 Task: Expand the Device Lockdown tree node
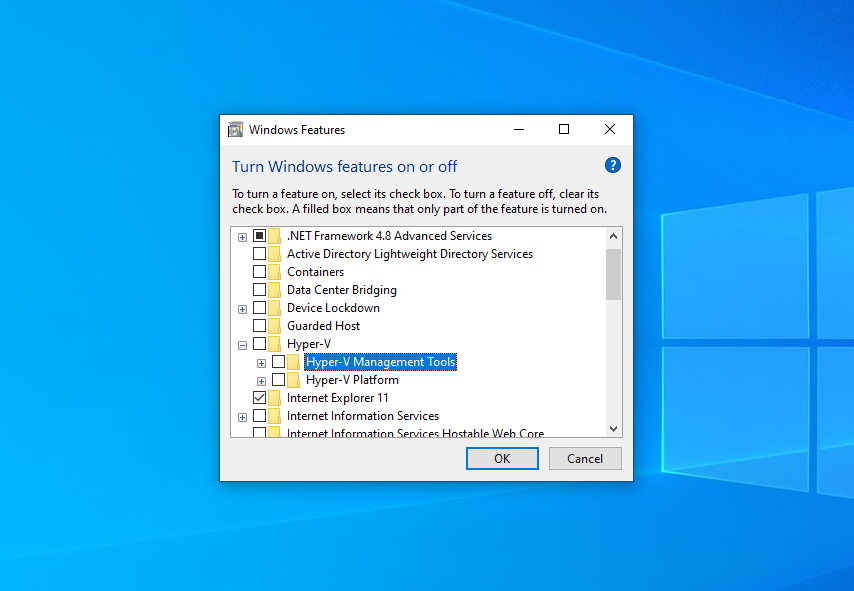click(242, 309)
